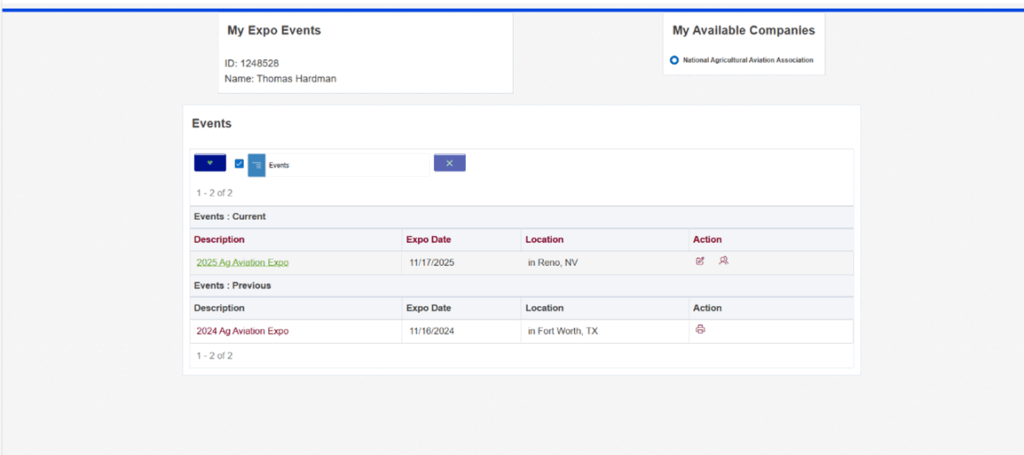Sort by Expo Date in the Previous events table

coord(428,308)
